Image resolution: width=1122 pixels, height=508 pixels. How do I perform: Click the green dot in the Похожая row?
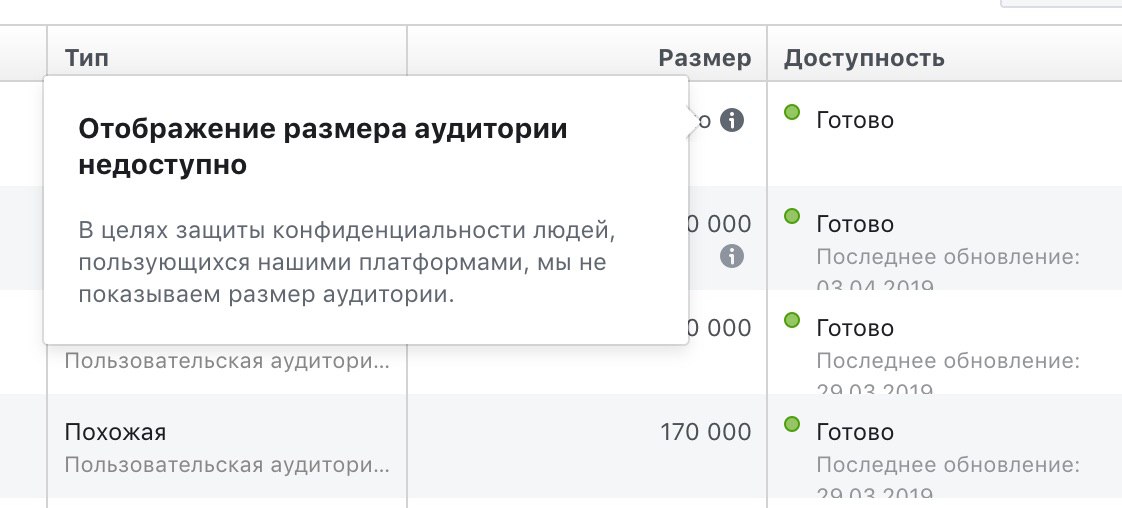(791, 424)
